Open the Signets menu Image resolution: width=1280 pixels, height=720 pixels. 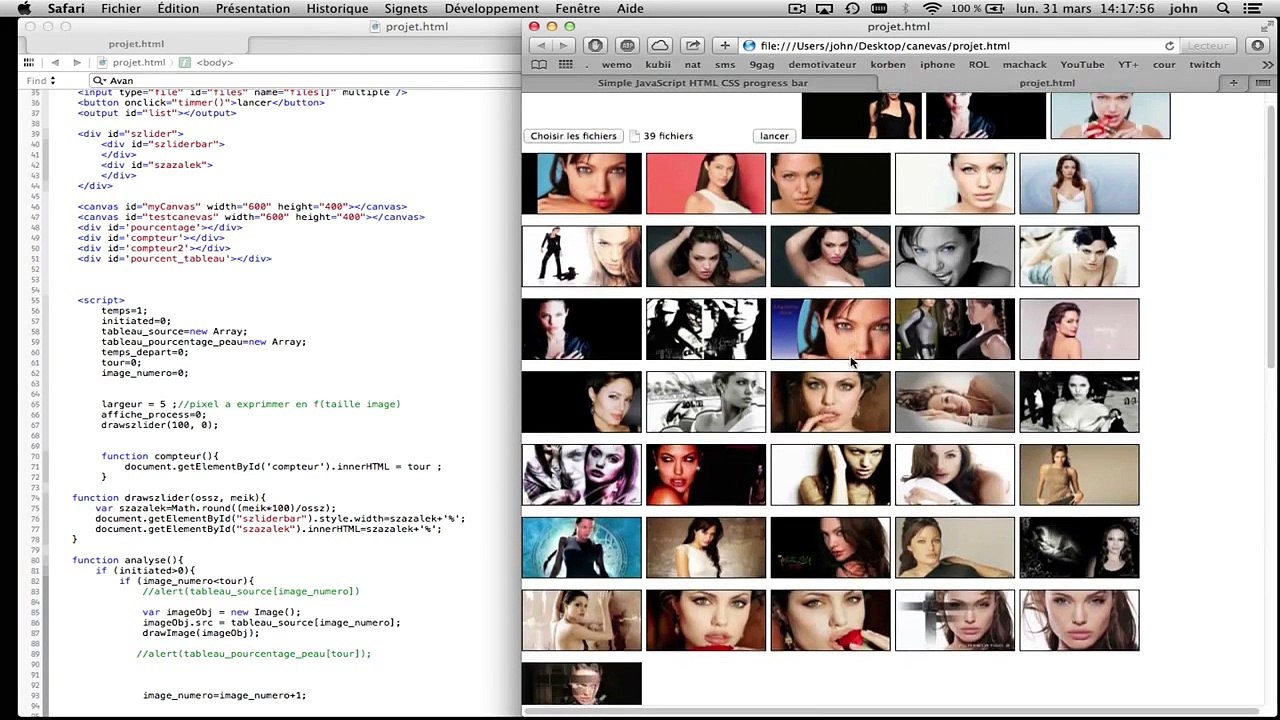coord(406,8)
